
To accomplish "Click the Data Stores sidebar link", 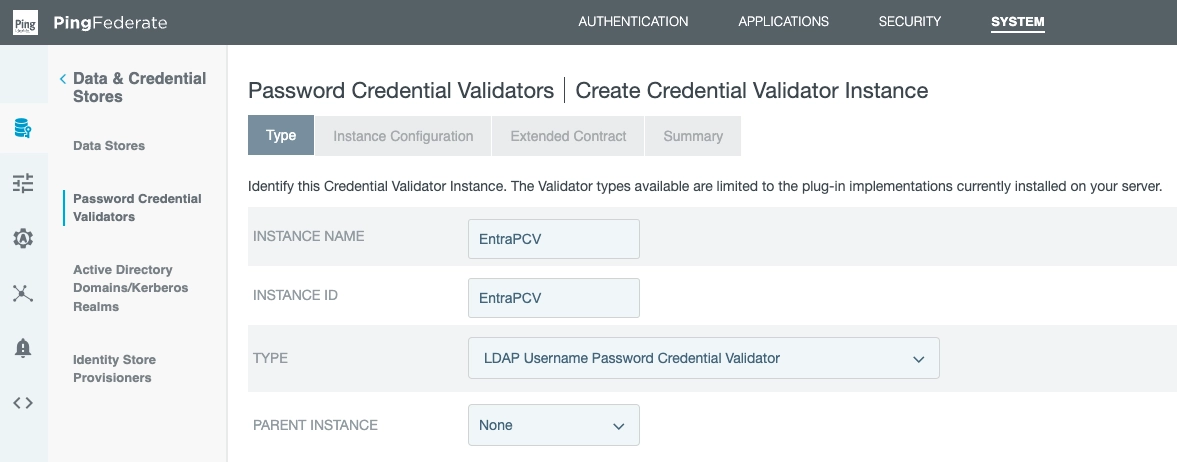I will (109, 146).
